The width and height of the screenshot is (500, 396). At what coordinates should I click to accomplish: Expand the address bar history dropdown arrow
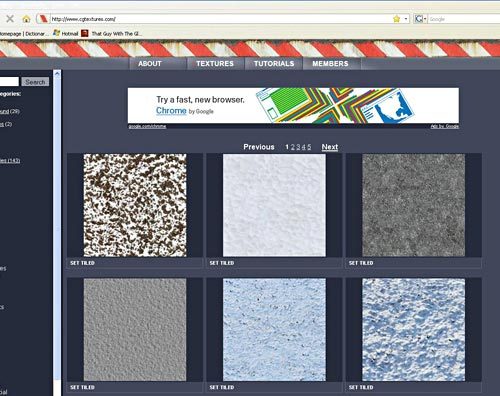coord(406,19)
